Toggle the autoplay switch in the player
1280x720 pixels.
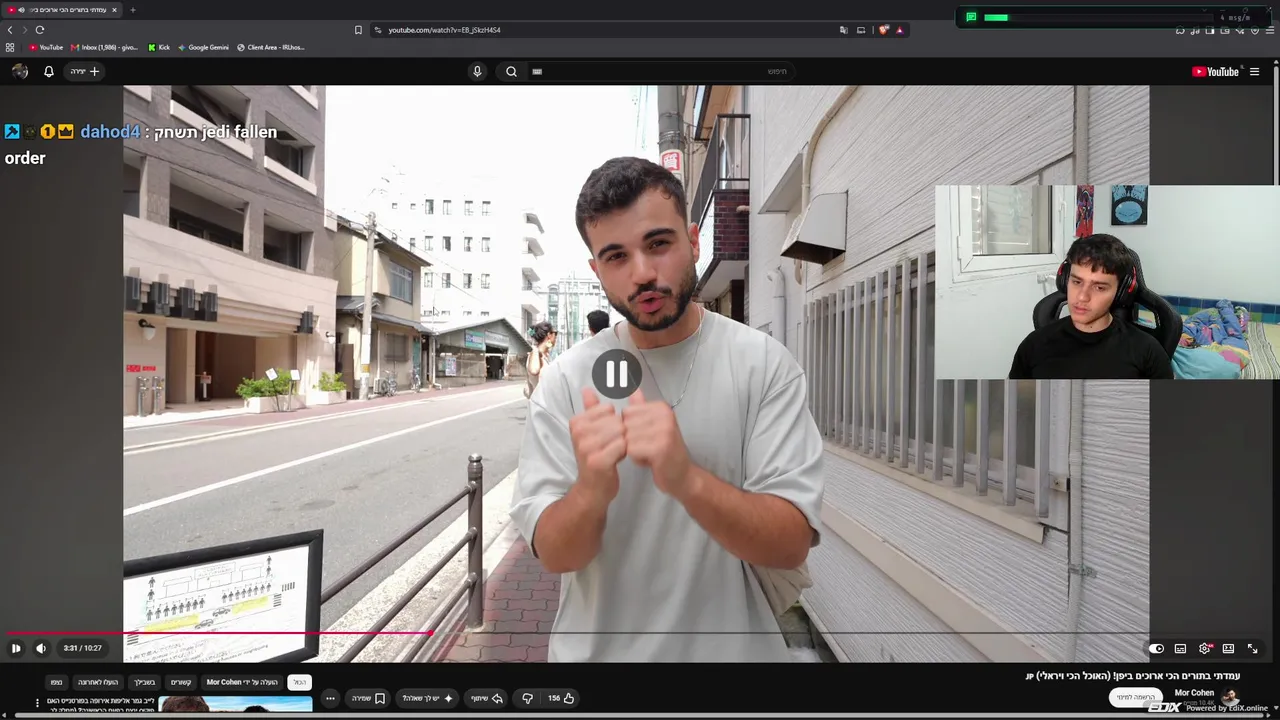(1156, 648)
